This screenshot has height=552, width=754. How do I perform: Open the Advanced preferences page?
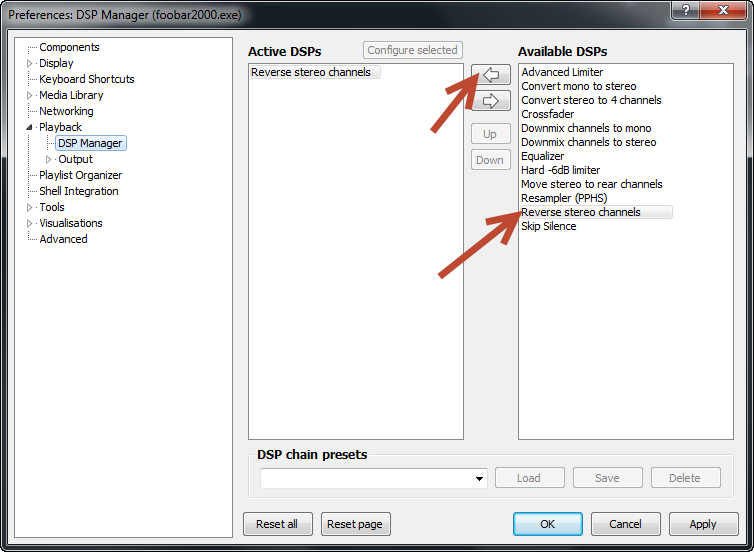[x=63, y=239]
